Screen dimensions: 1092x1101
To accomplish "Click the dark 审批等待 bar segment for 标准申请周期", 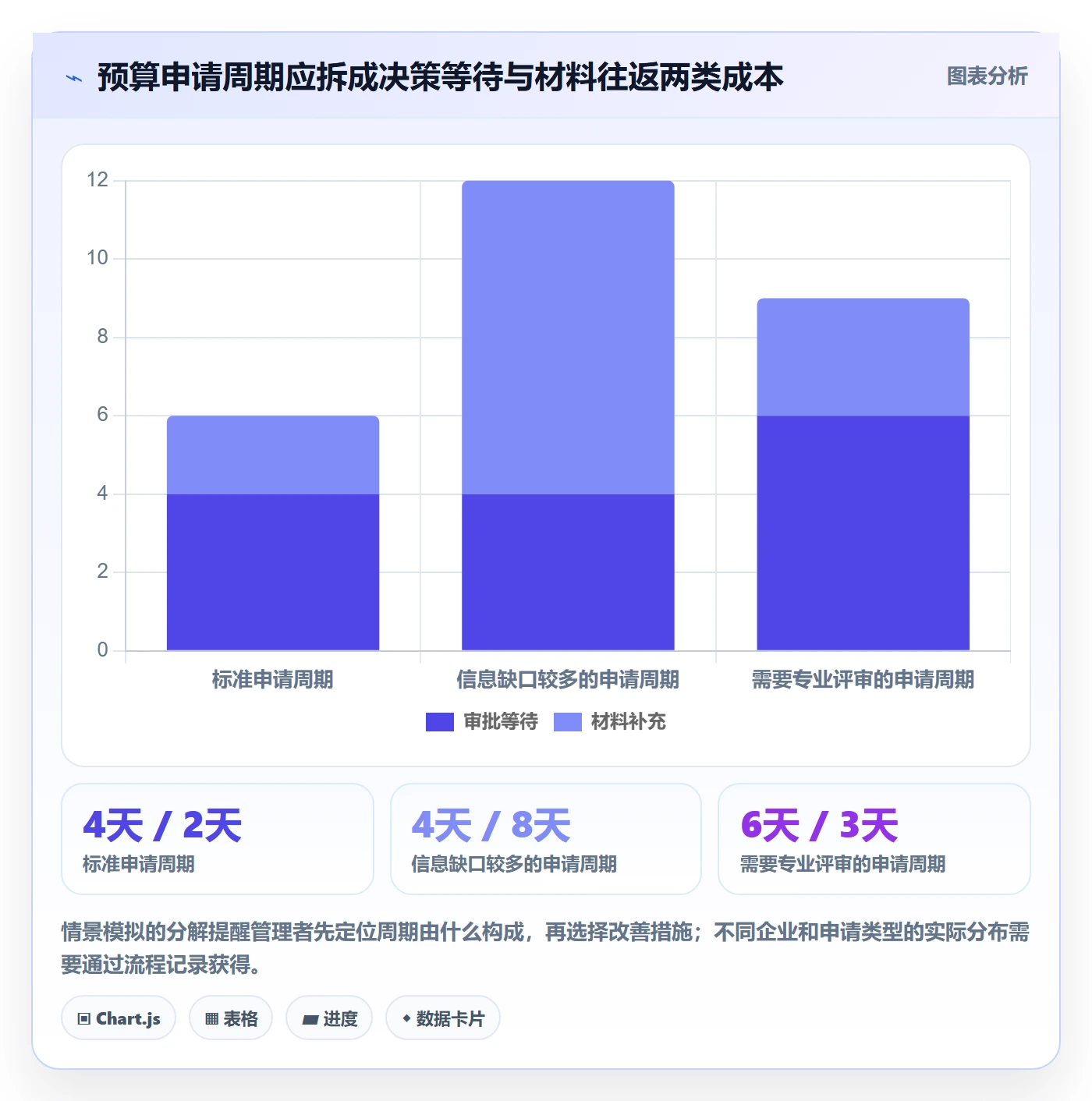I will click(273, 572).
